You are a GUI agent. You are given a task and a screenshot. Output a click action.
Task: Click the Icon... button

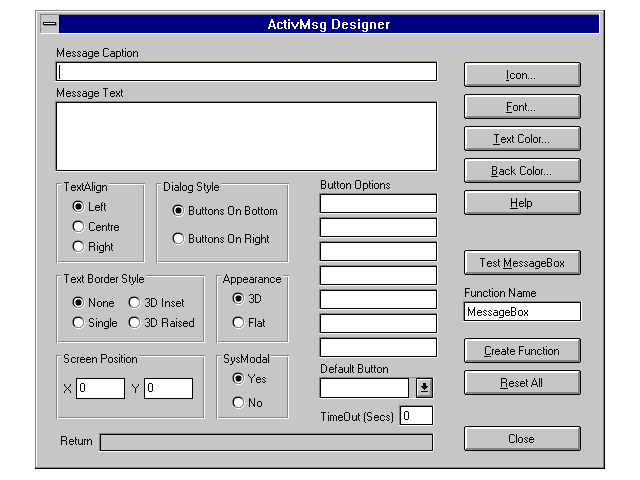pos(521,75)
